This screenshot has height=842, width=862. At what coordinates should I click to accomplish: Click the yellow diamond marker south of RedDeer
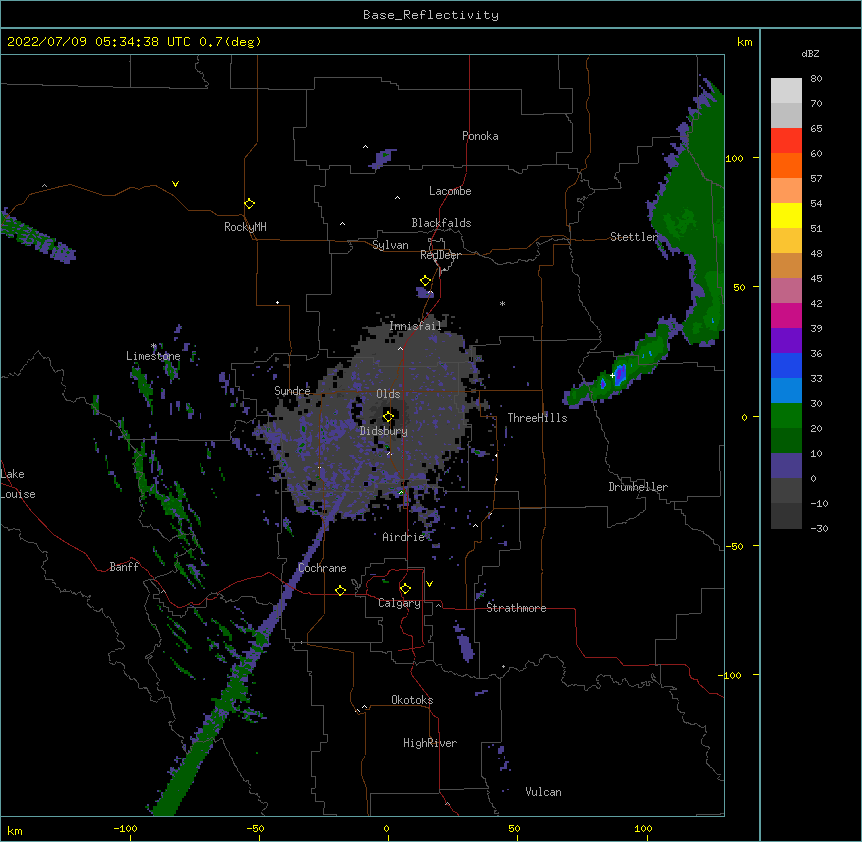coord(426,281)
